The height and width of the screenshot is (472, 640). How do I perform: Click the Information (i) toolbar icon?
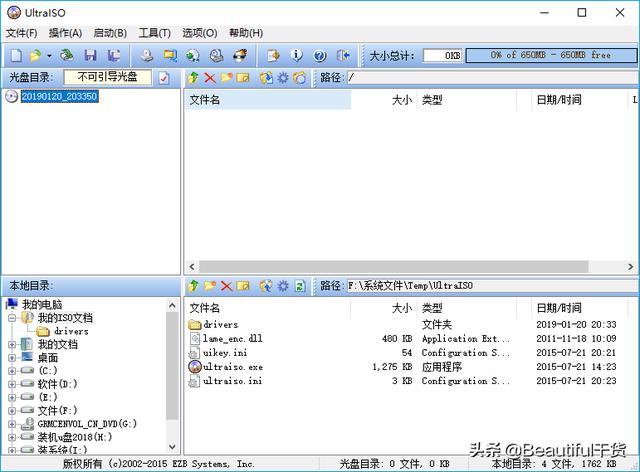[x=297, y=55]
